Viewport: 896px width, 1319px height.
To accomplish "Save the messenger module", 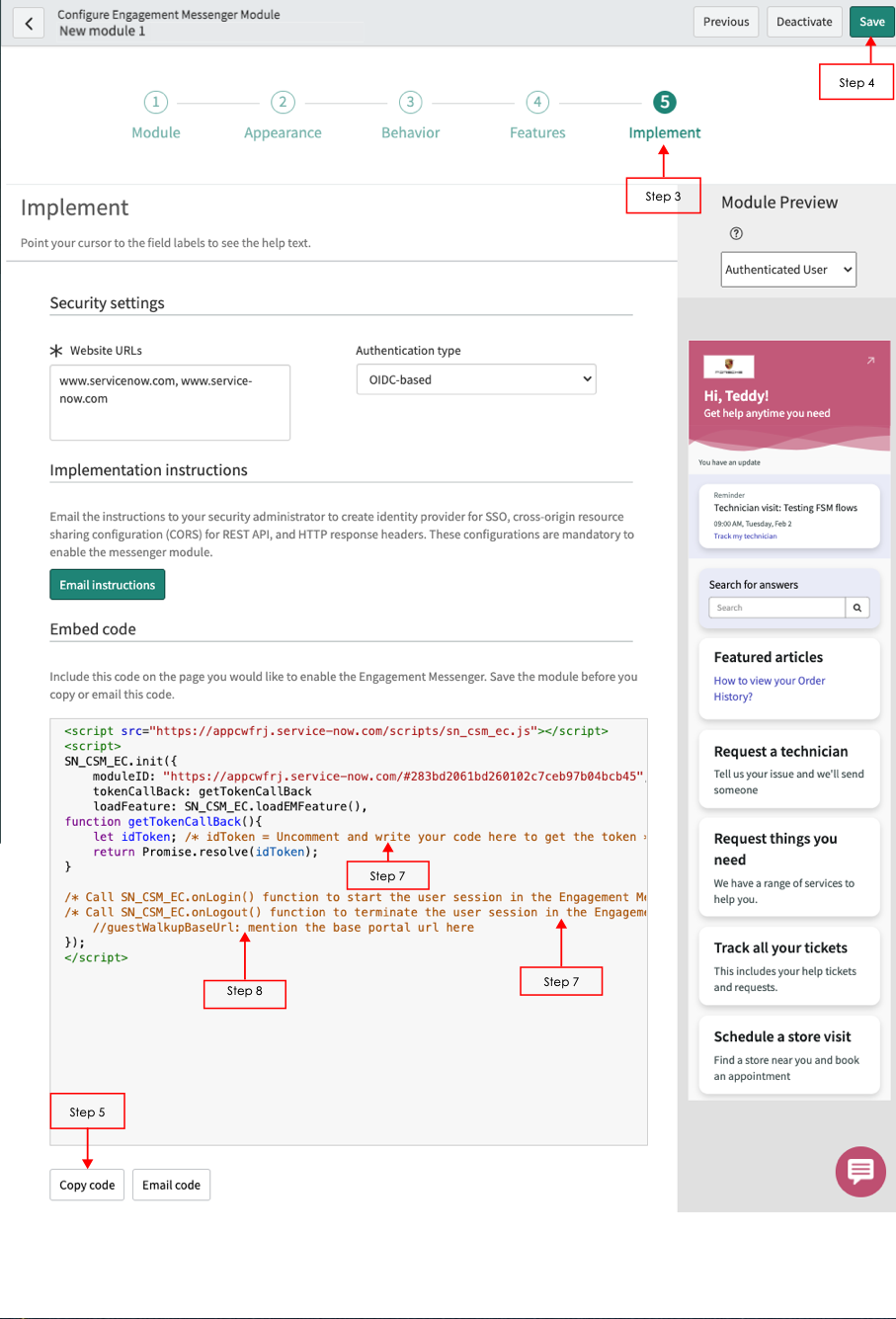I will 871,22.
